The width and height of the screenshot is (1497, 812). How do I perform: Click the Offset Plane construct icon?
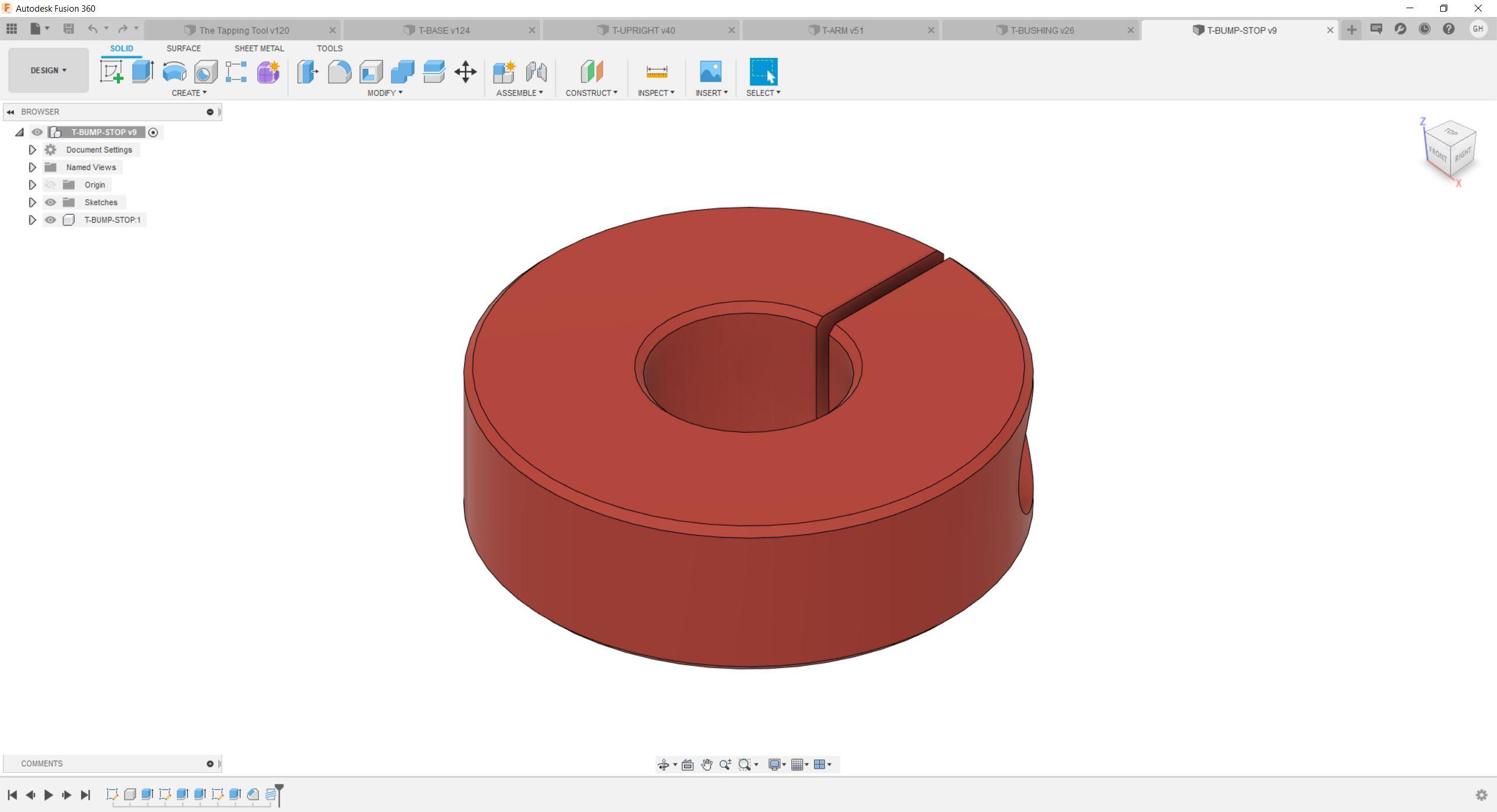point(591,71)
